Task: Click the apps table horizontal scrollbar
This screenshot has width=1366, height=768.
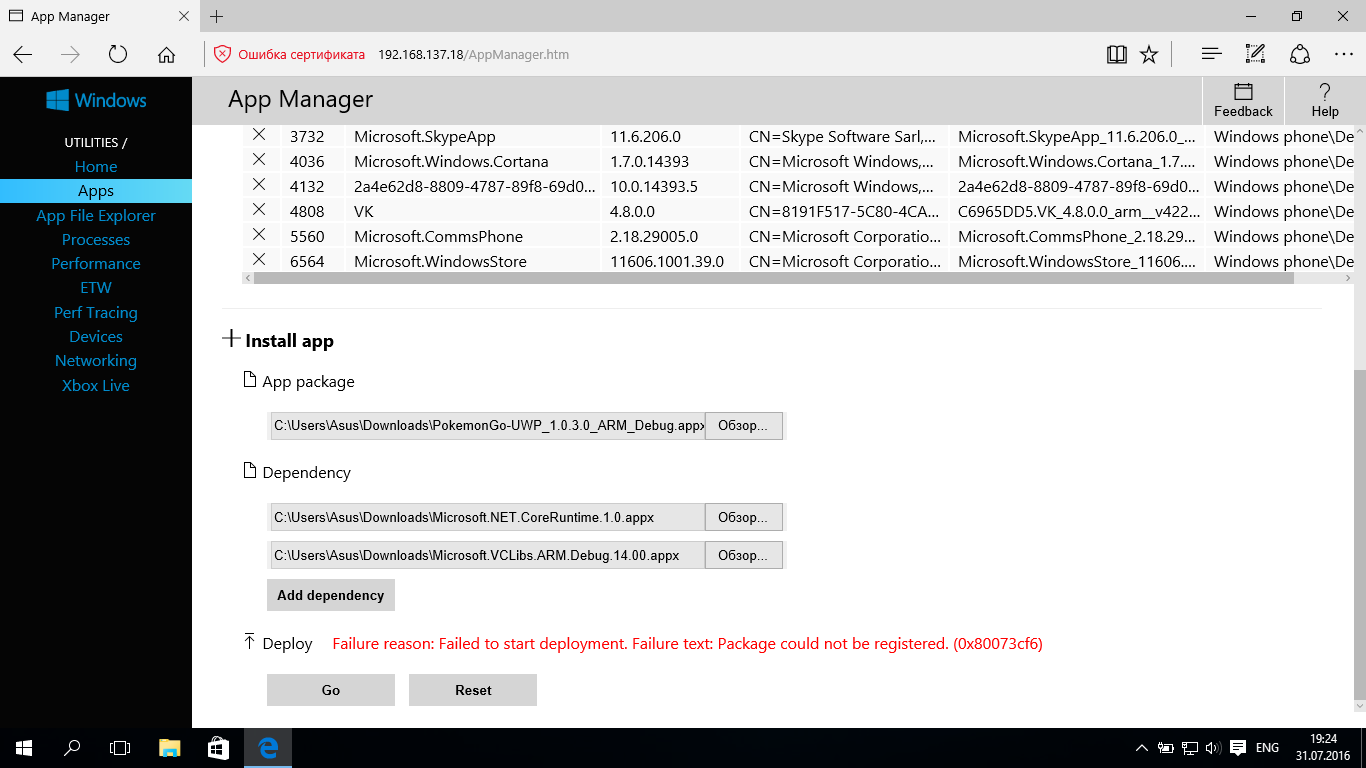Action: 774,279
